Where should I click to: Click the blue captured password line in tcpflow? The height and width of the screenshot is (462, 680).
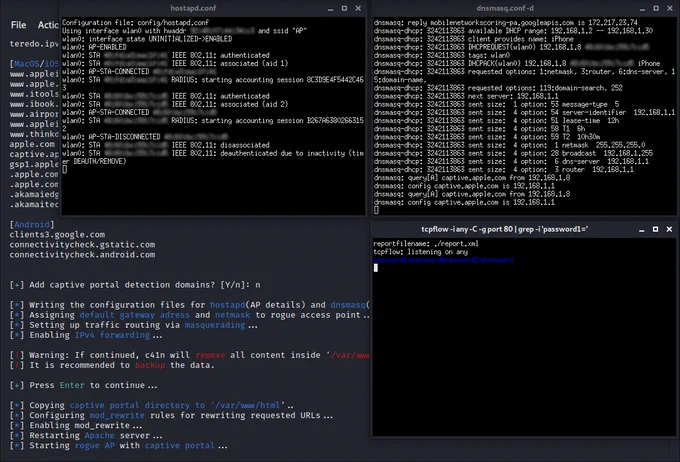443,260
